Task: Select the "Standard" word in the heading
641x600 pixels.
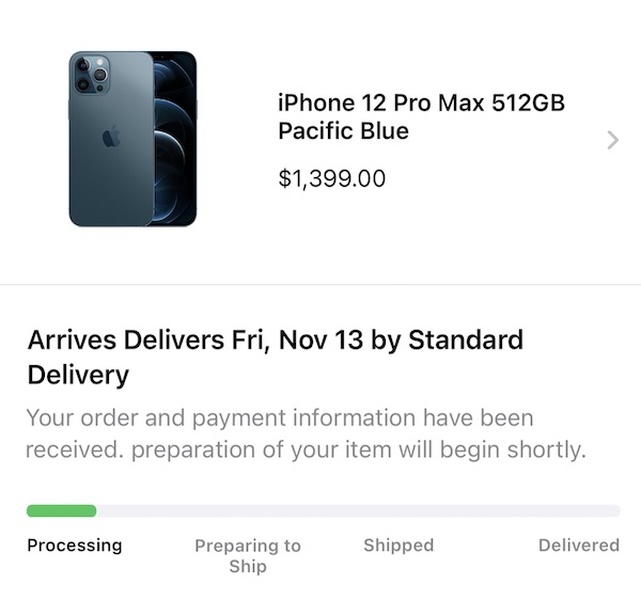Action: pos(465,340)
